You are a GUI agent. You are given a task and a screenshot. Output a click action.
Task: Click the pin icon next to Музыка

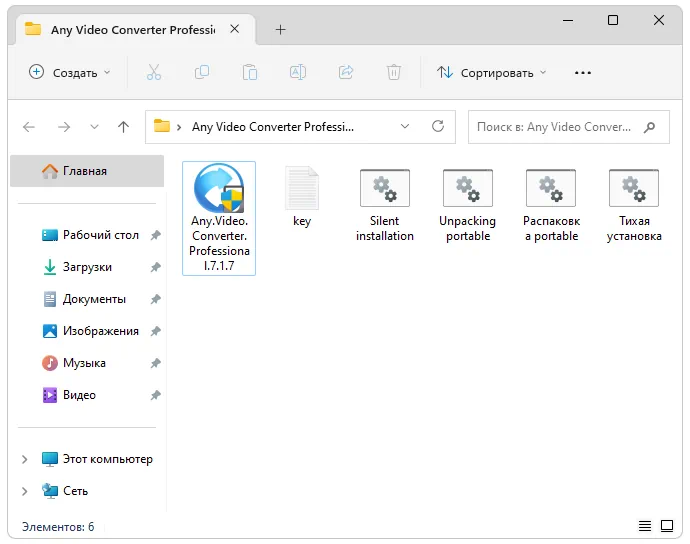point(155,363)
